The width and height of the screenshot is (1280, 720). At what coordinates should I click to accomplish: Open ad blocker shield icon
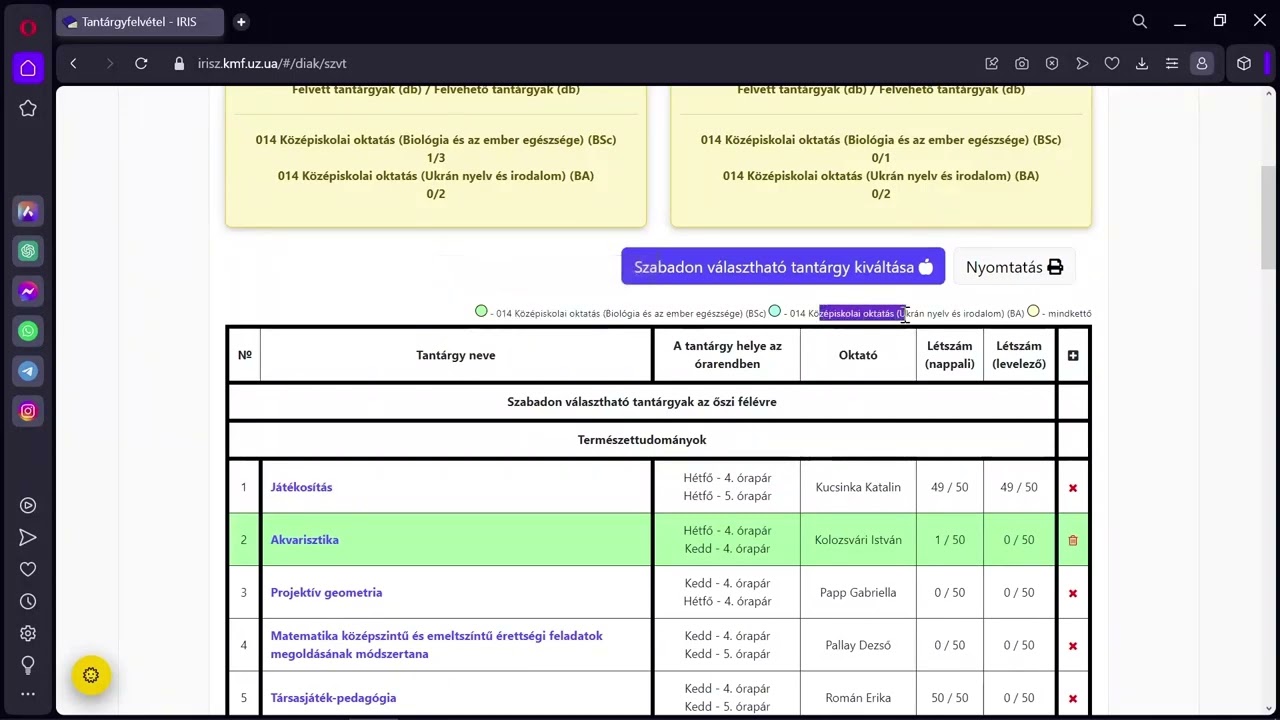(x=1052, y=63)
